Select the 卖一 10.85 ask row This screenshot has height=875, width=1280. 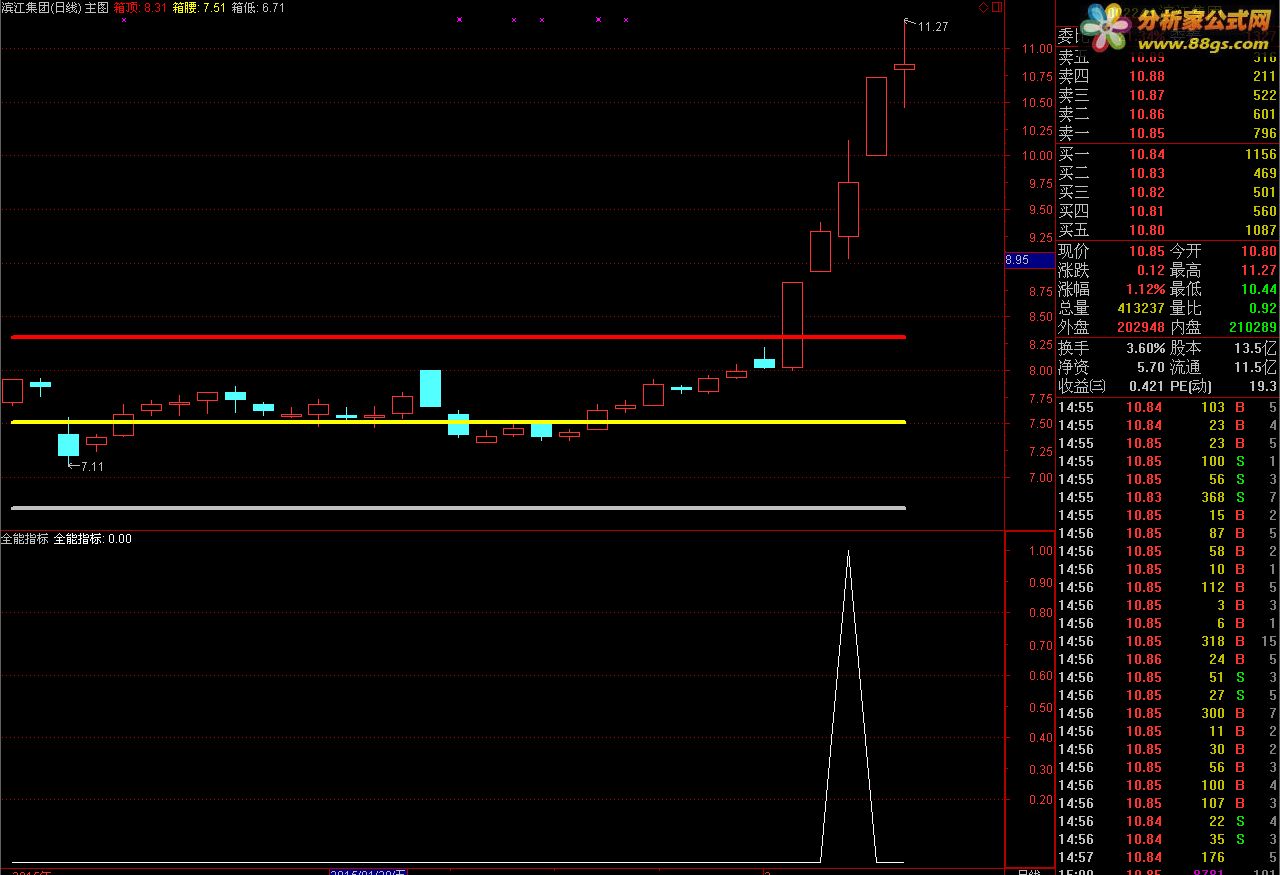1167,133
